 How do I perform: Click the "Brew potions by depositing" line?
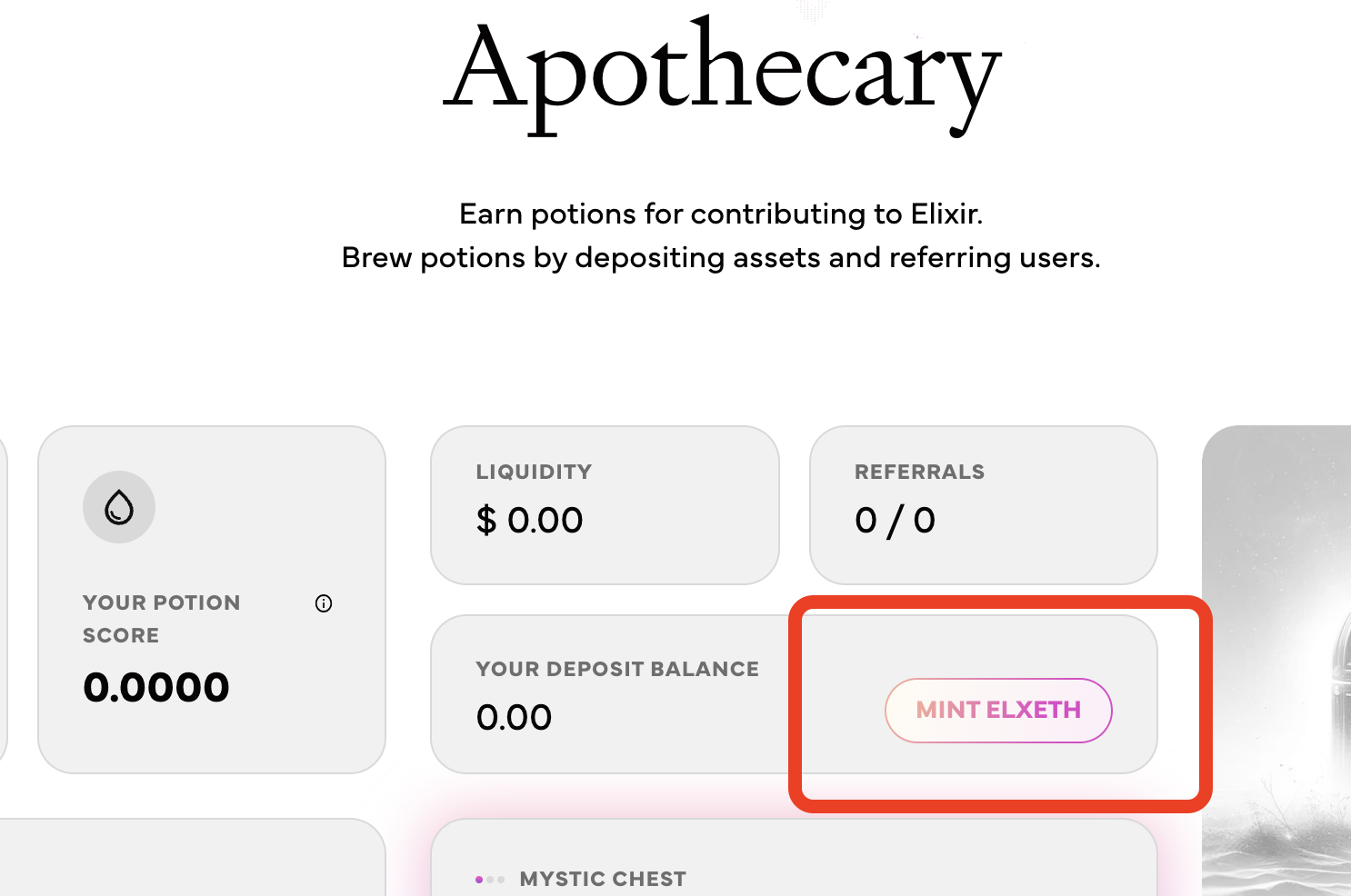(x=721, y=258)
